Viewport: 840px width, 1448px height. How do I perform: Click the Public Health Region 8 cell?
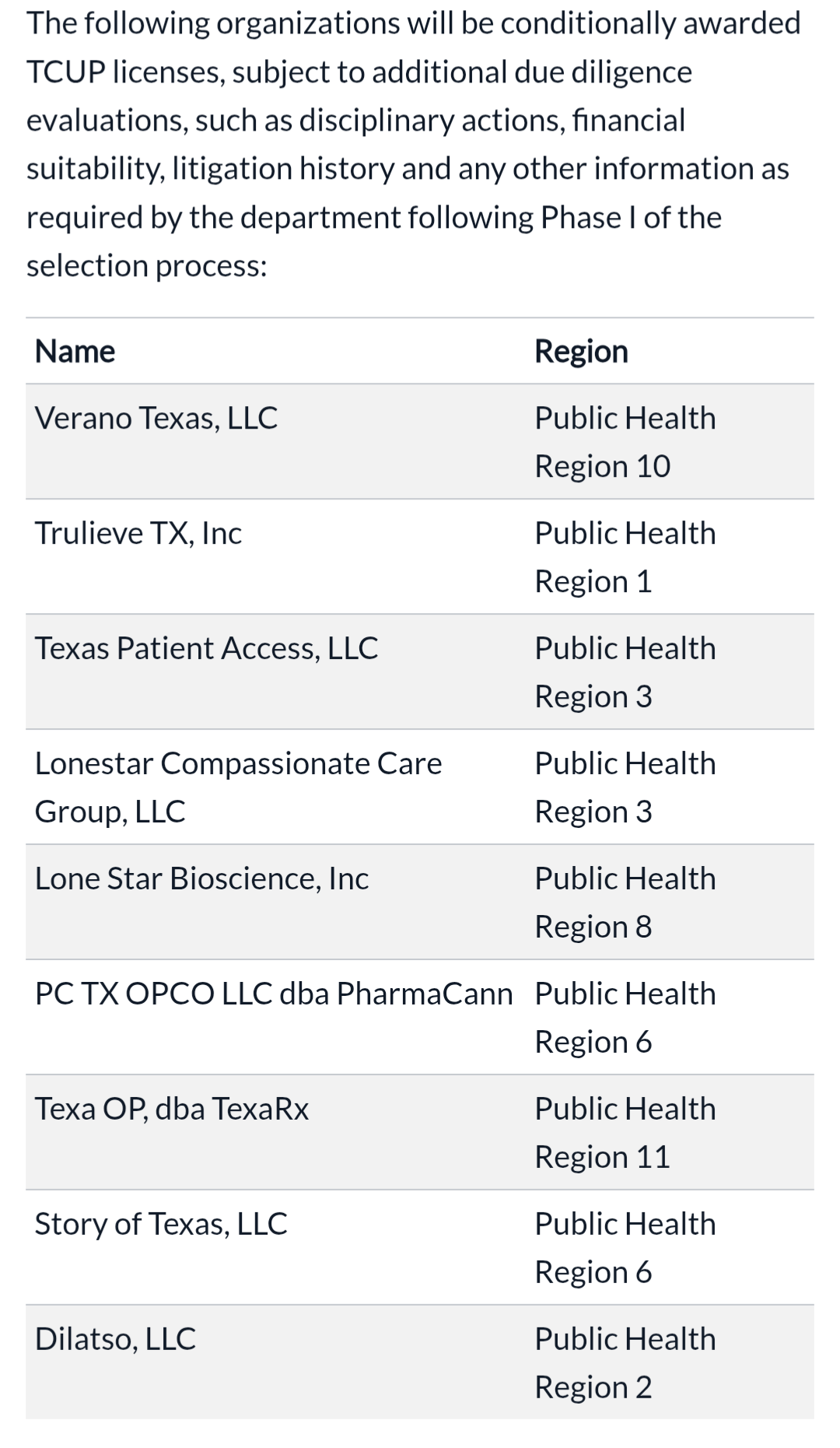pyautogui.click(x=625, y=903)
